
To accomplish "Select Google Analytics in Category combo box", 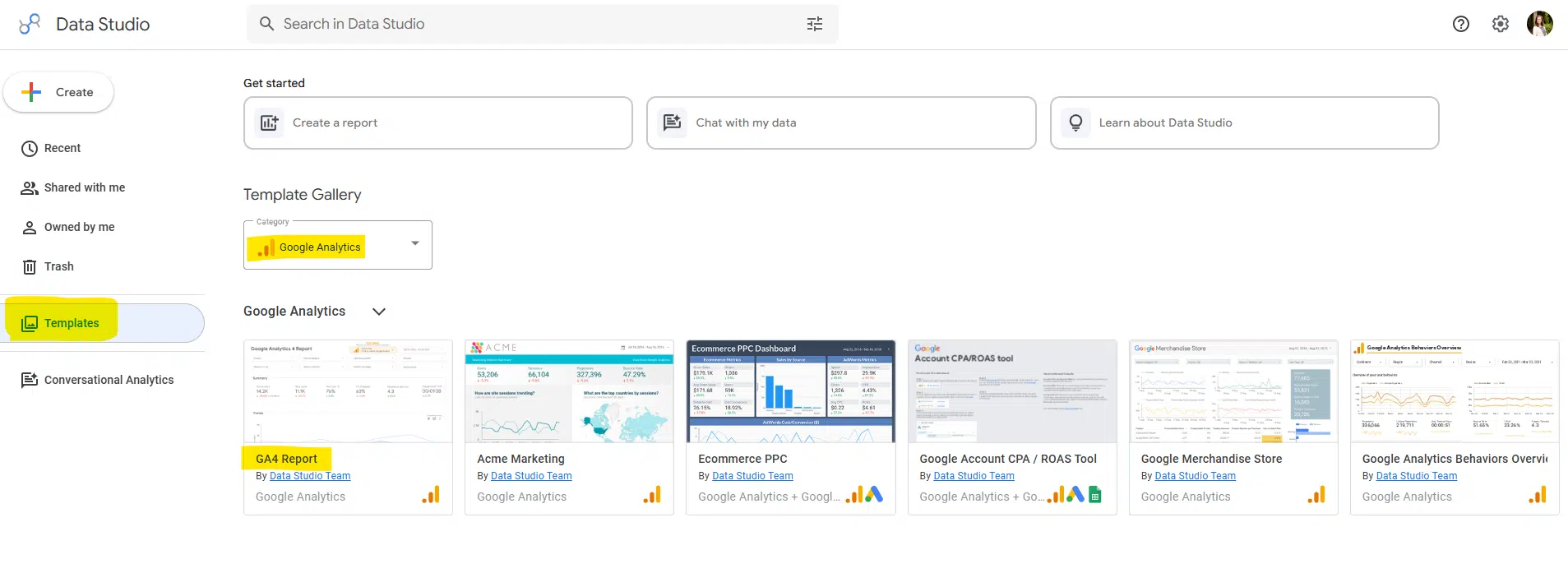I will tap(338, 245).
